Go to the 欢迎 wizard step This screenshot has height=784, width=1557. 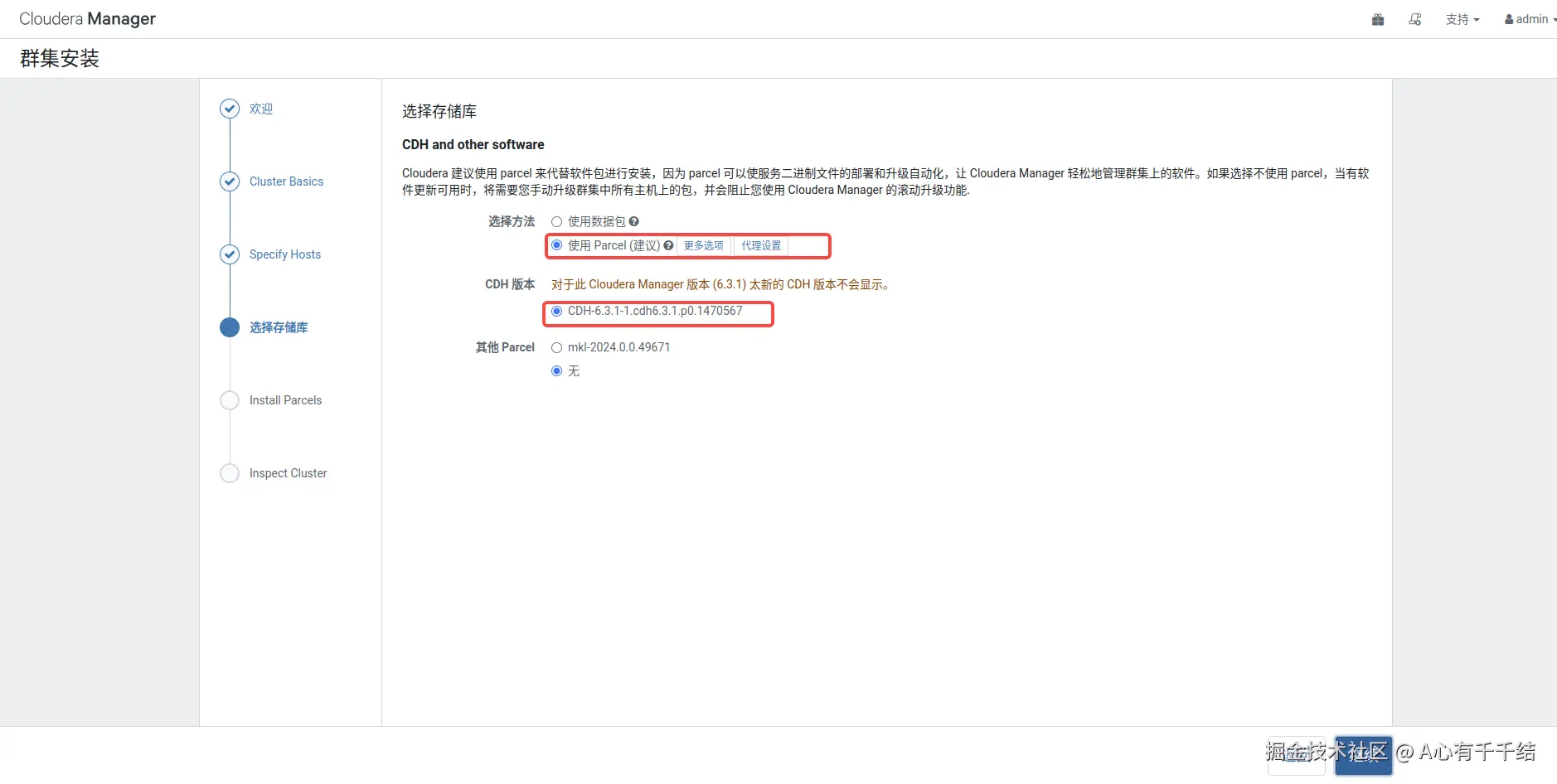tap(261, 109)
